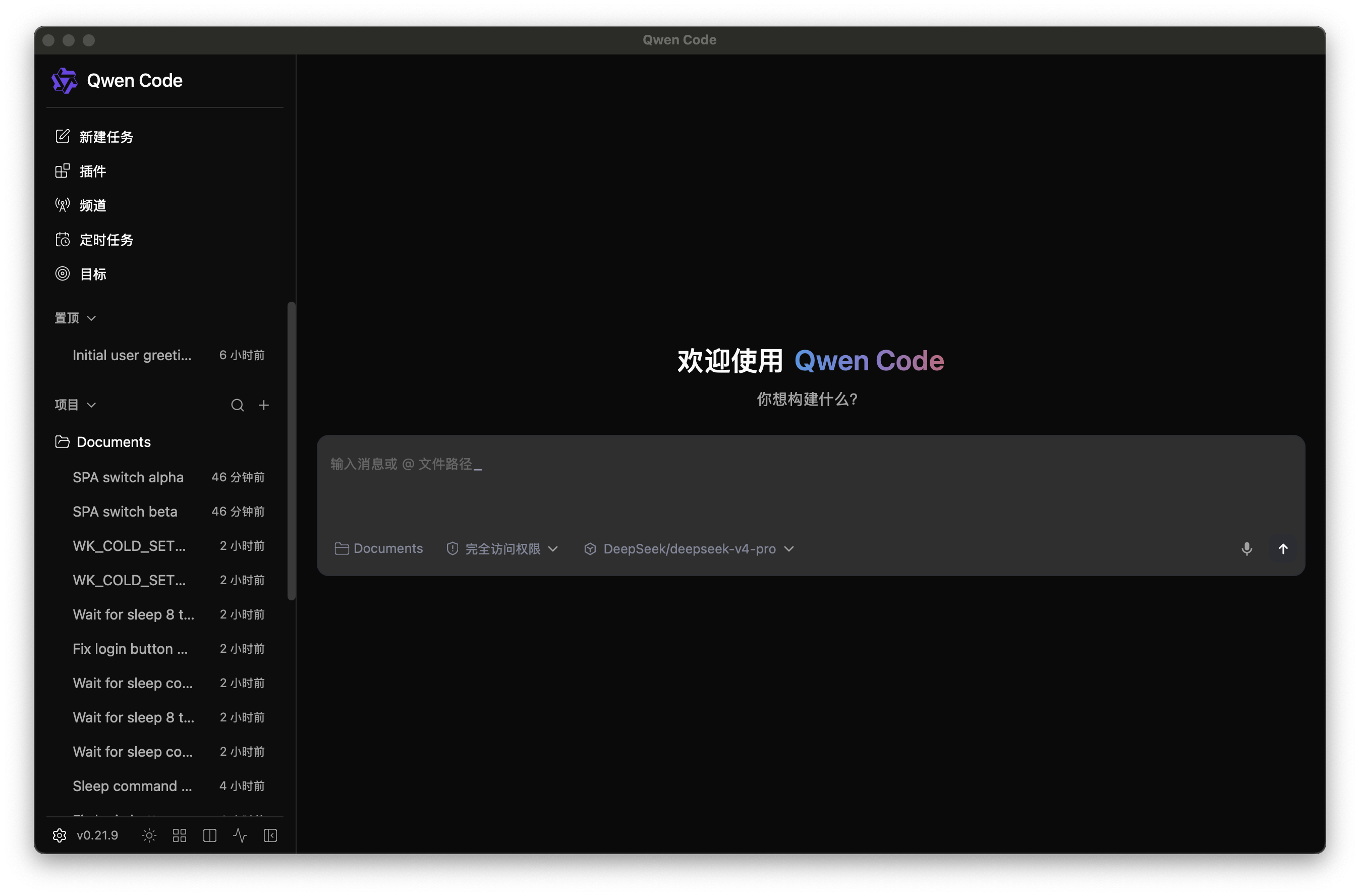Search projects with the magnifier icon

tap(237, 405)
